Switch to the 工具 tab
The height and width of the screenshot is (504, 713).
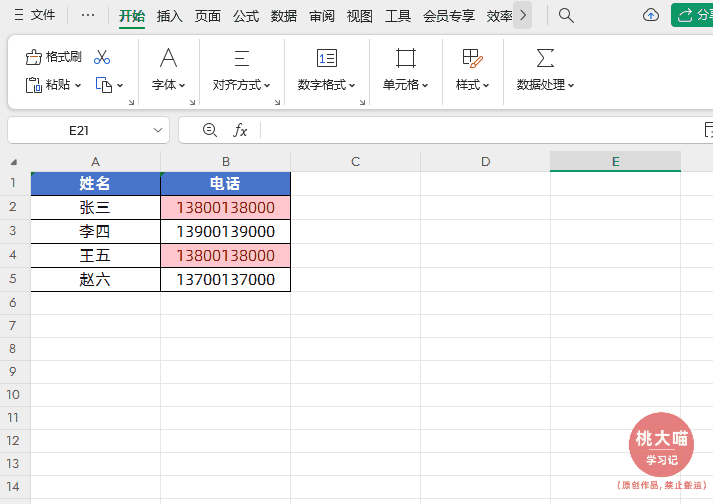(x=398, y=16)
